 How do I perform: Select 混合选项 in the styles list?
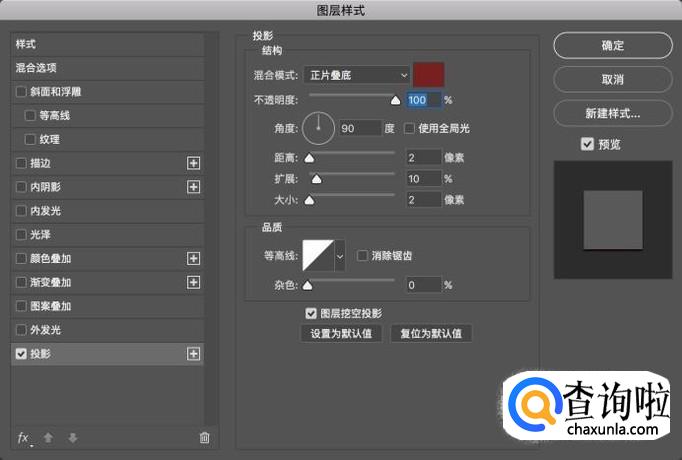[x=36, y=68]
